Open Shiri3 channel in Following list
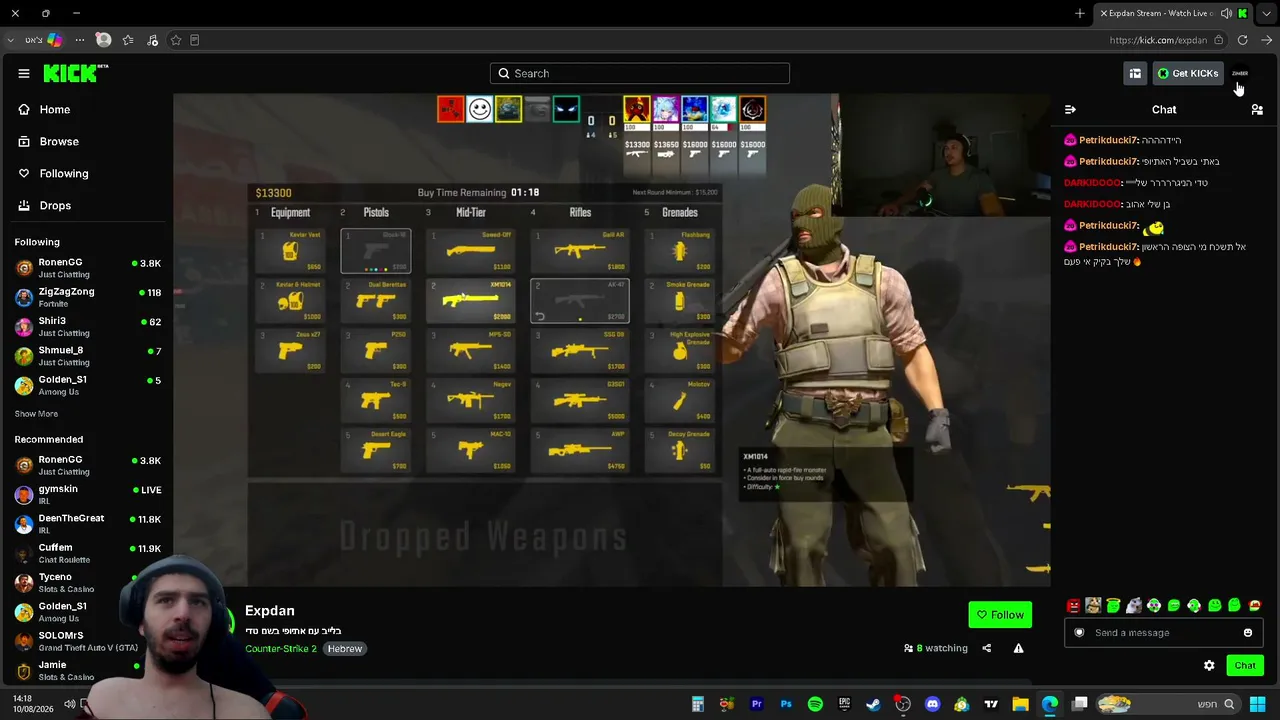Screen dimensions: 1280x720 pos(88,326)
